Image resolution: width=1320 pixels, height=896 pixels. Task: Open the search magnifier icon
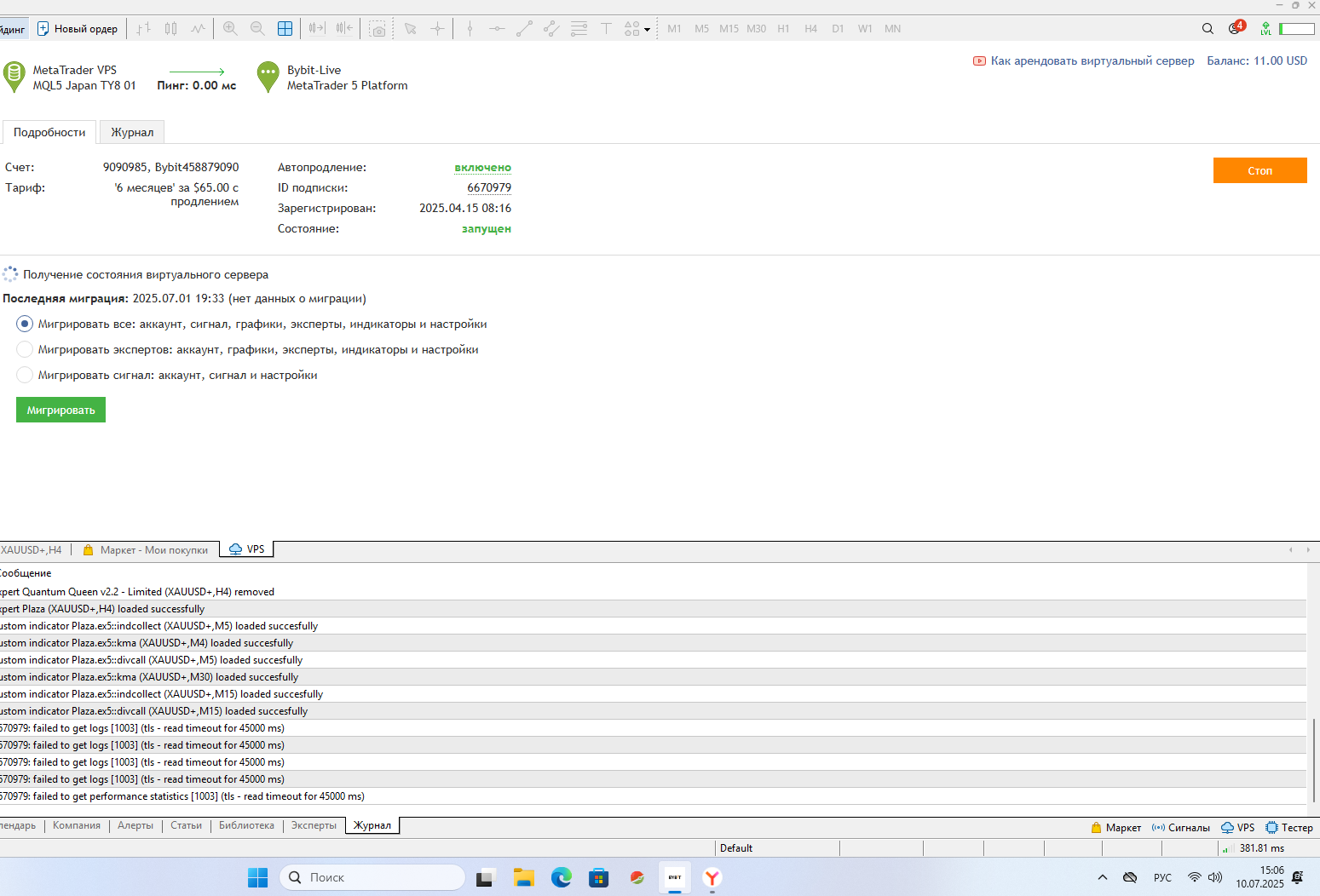tap(1208, 29)
